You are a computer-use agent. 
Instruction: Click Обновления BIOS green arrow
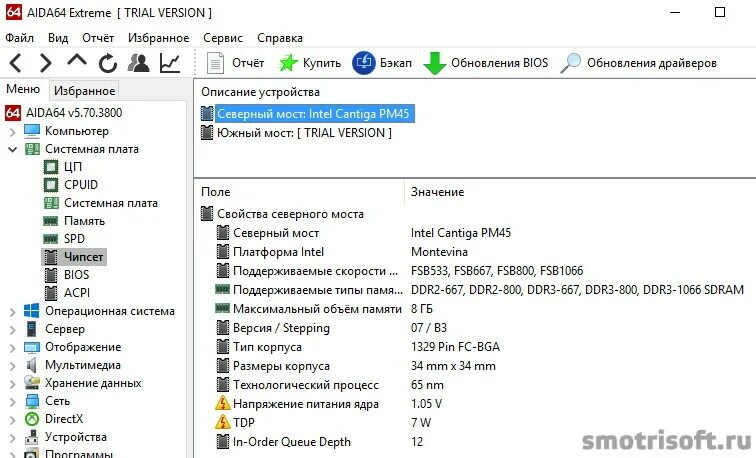486,63
